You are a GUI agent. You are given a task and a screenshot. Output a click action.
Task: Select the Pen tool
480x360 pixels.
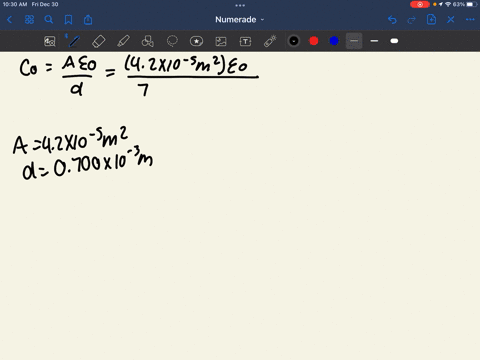coord(73,41)
